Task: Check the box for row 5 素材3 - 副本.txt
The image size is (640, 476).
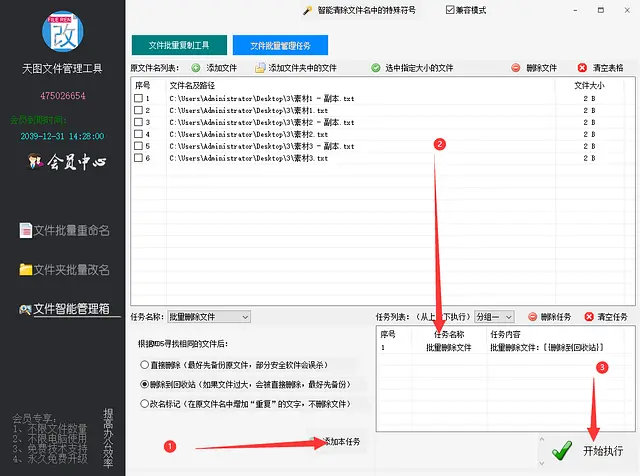Action: [138, 146]
